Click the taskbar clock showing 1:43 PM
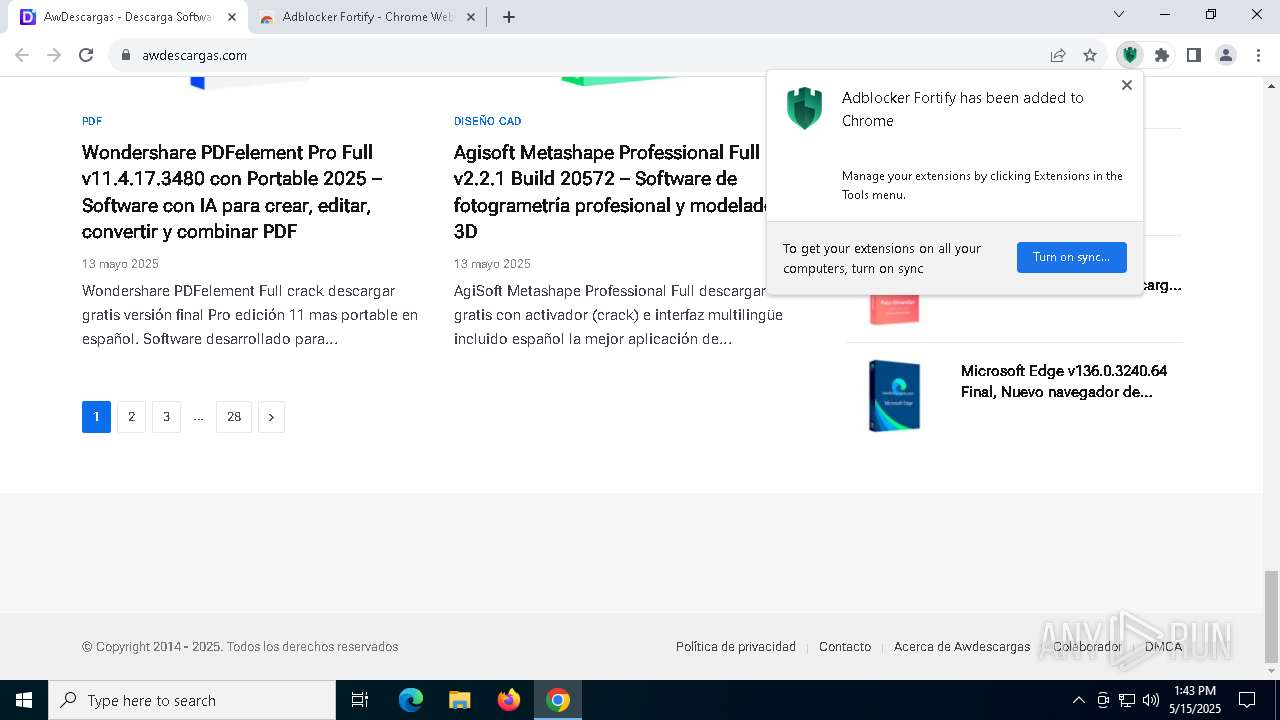This screenshot has width=1280, height=720. (1195, 691)
